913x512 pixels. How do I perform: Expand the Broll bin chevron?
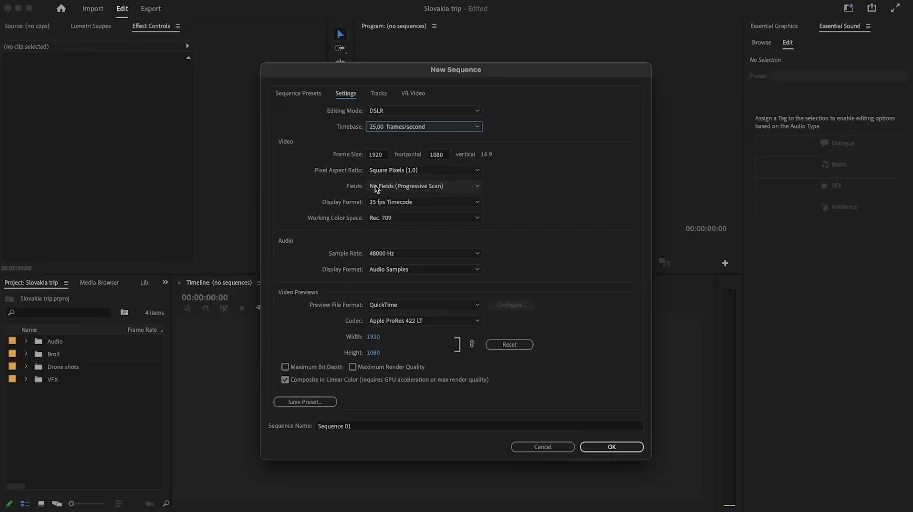click(26, 354)
